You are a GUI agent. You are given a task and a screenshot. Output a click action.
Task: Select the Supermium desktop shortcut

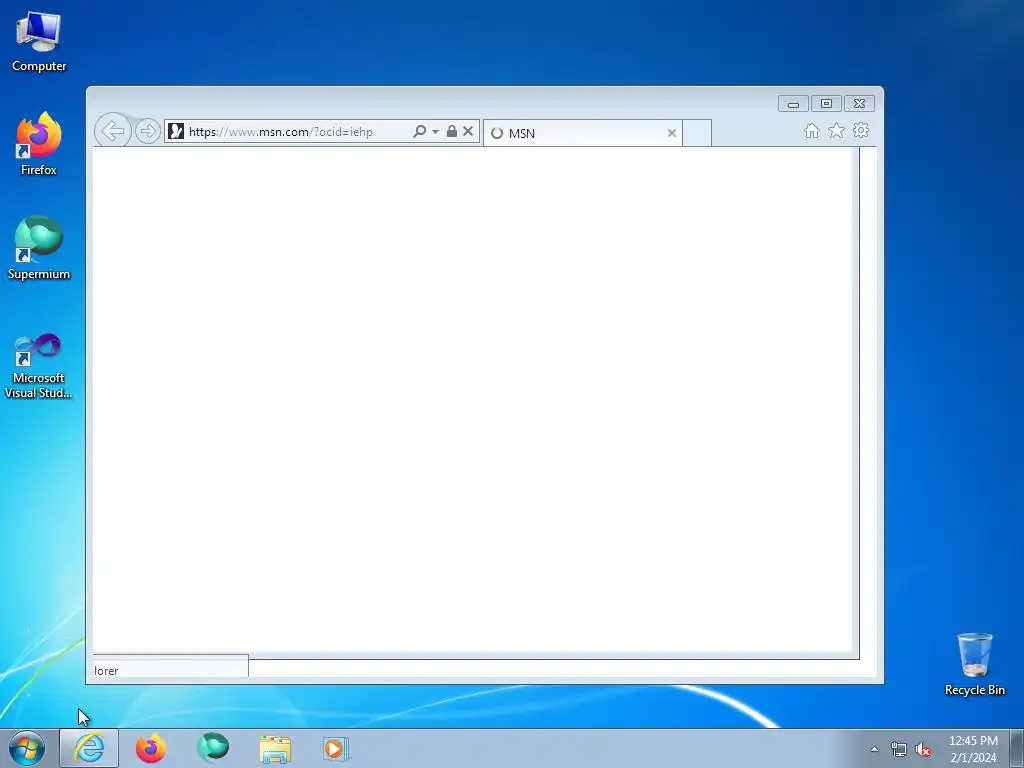coord(39,248)
